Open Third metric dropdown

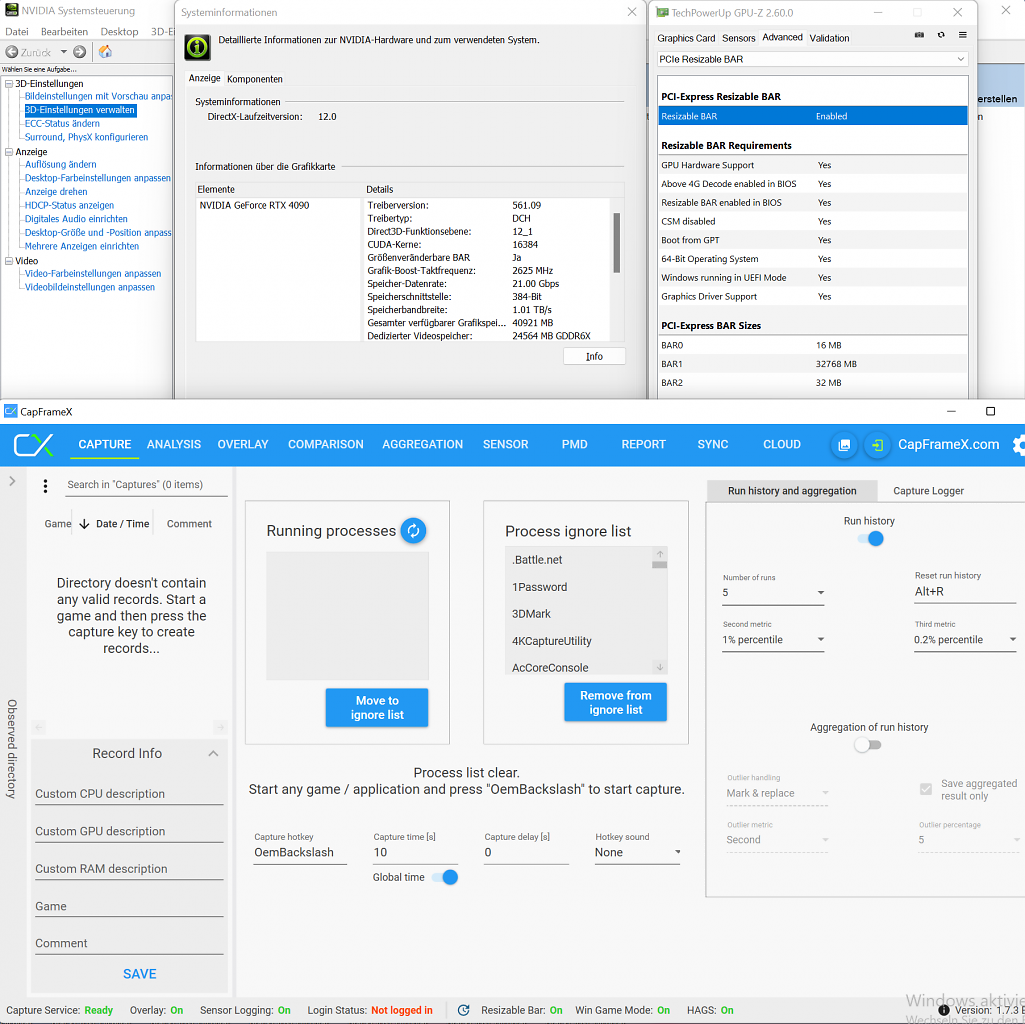pos(965,640)
